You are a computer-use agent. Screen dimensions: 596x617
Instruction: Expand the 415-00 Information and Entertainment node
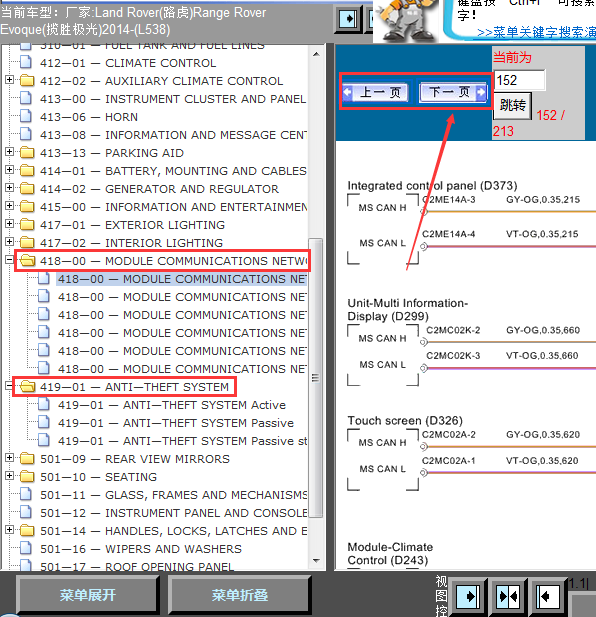point(9,206)
